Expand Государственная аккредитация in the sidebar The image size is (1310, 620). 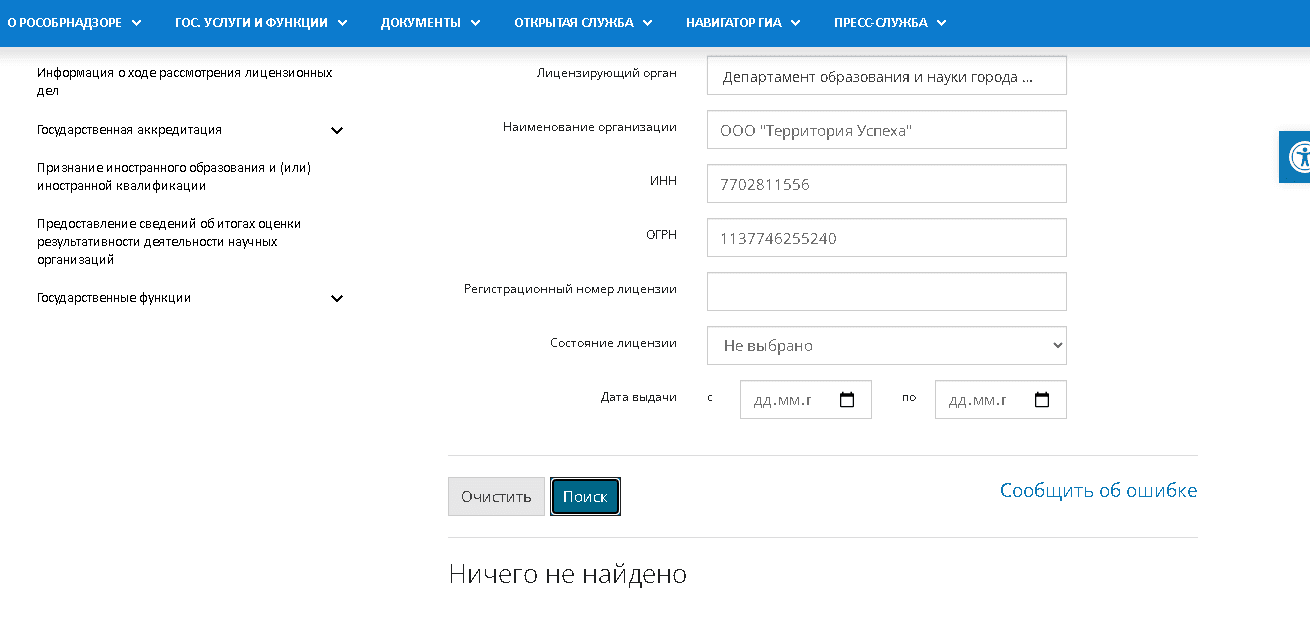coord(337,130)
